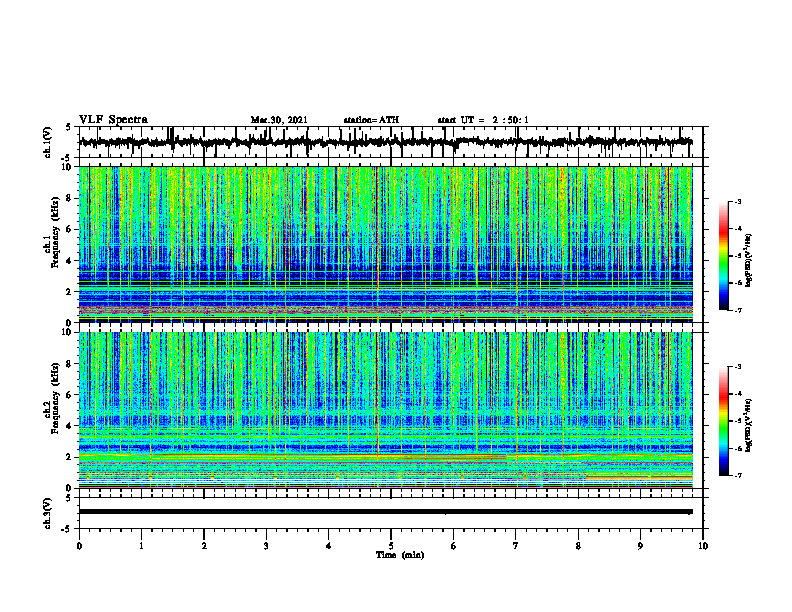The height and width of the screenshot is (612, 792).
Task: Click time axis tick label "3"
Action: tap(266, 546)
